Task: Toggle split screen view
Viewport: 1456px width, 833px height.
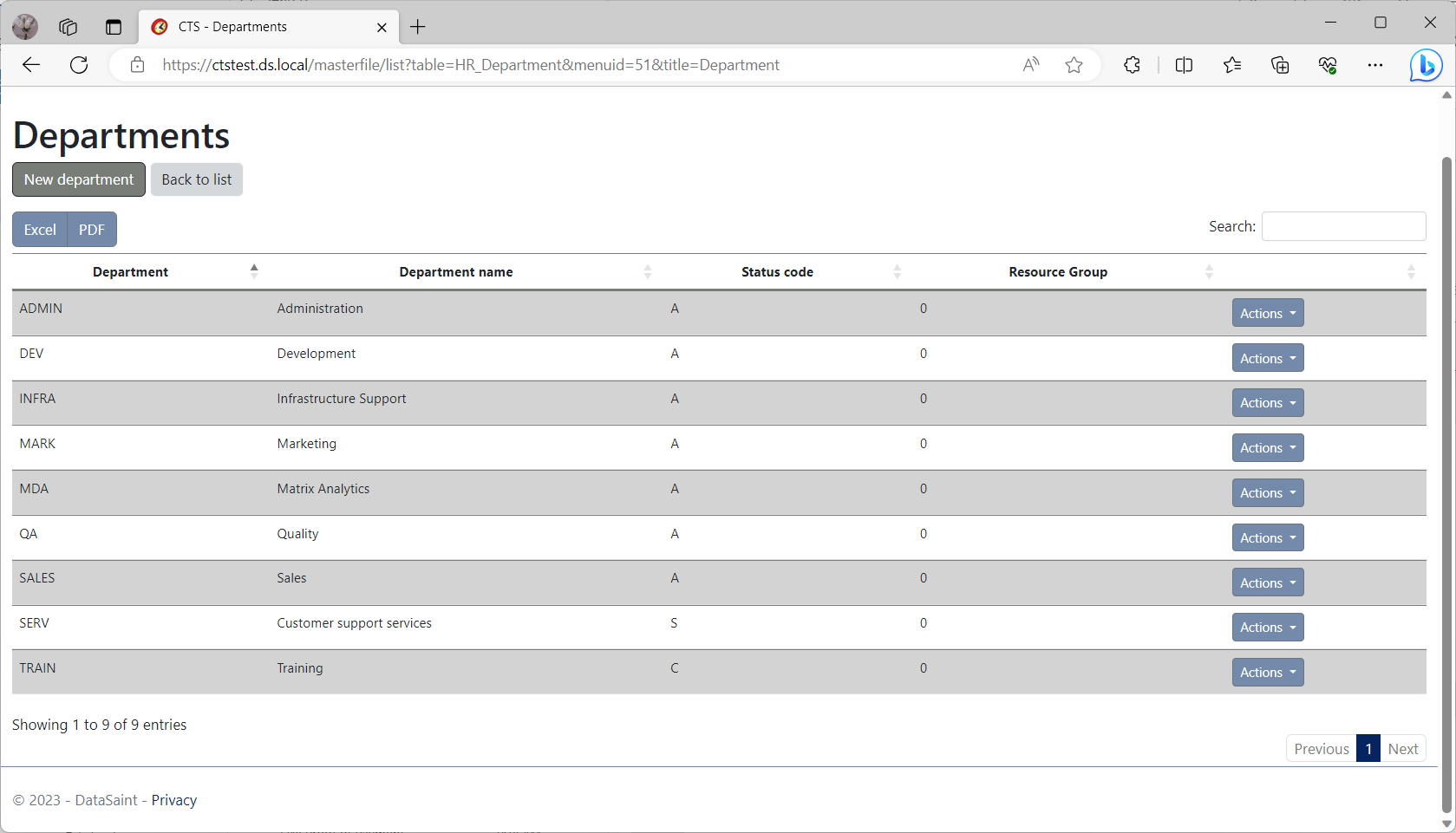Action: click(1184, 65)
